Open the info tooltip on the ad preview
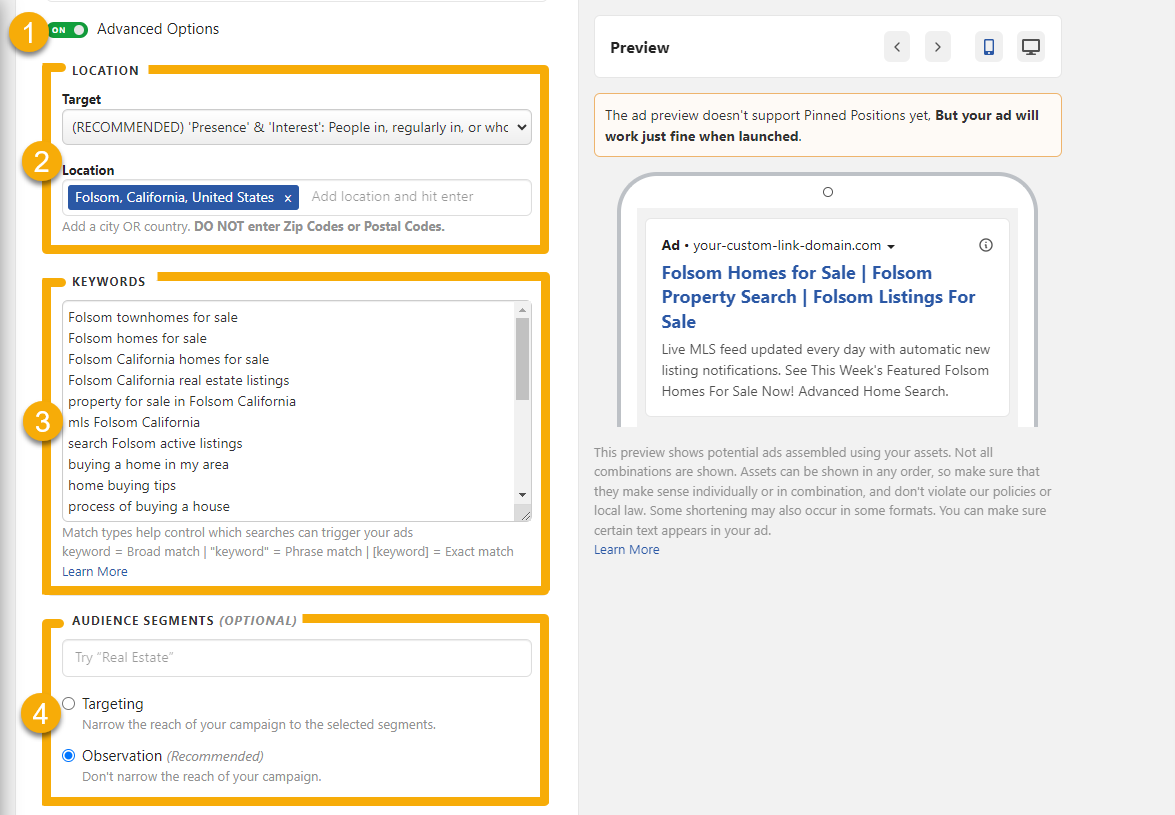This screenshot has height=815, width=1175. coord(985,244)
